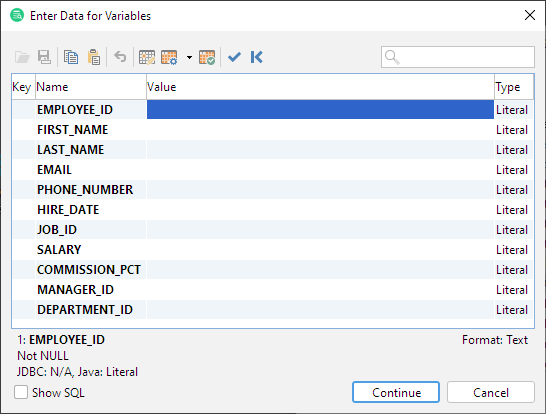Click the save disk icon in toolbar

coord(44,57)
